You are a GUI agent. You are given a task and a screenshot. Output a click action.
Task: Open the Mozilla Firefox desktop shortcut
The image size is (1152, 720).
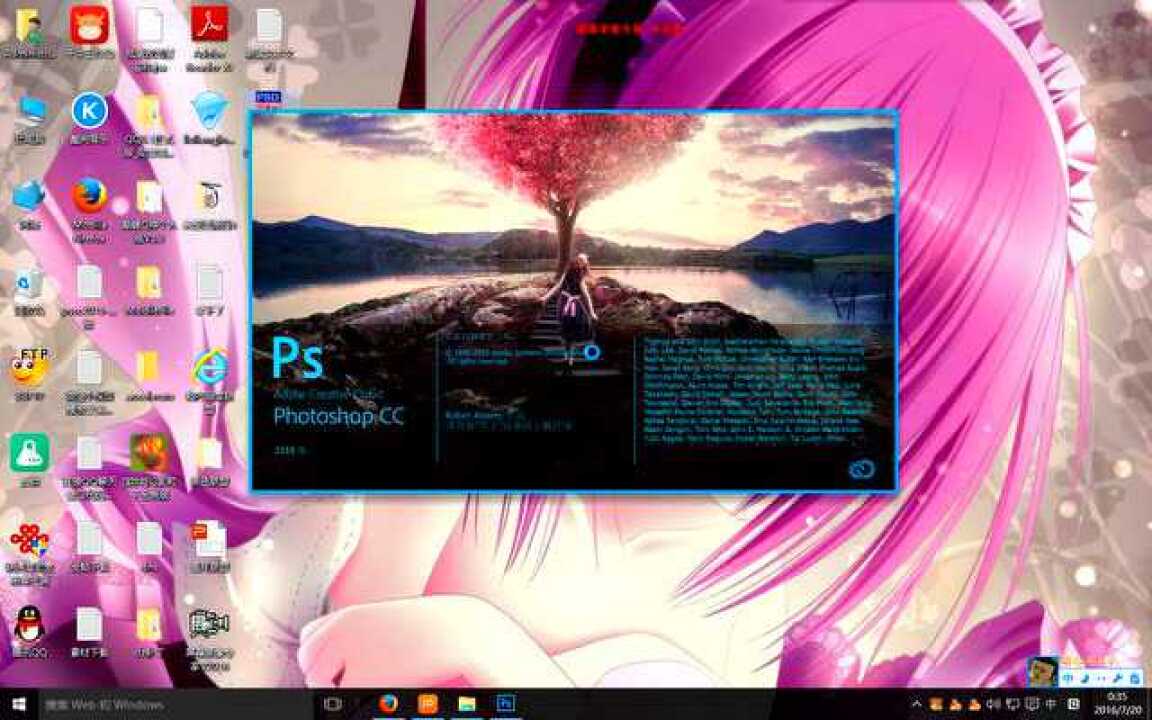coord(90,195)
